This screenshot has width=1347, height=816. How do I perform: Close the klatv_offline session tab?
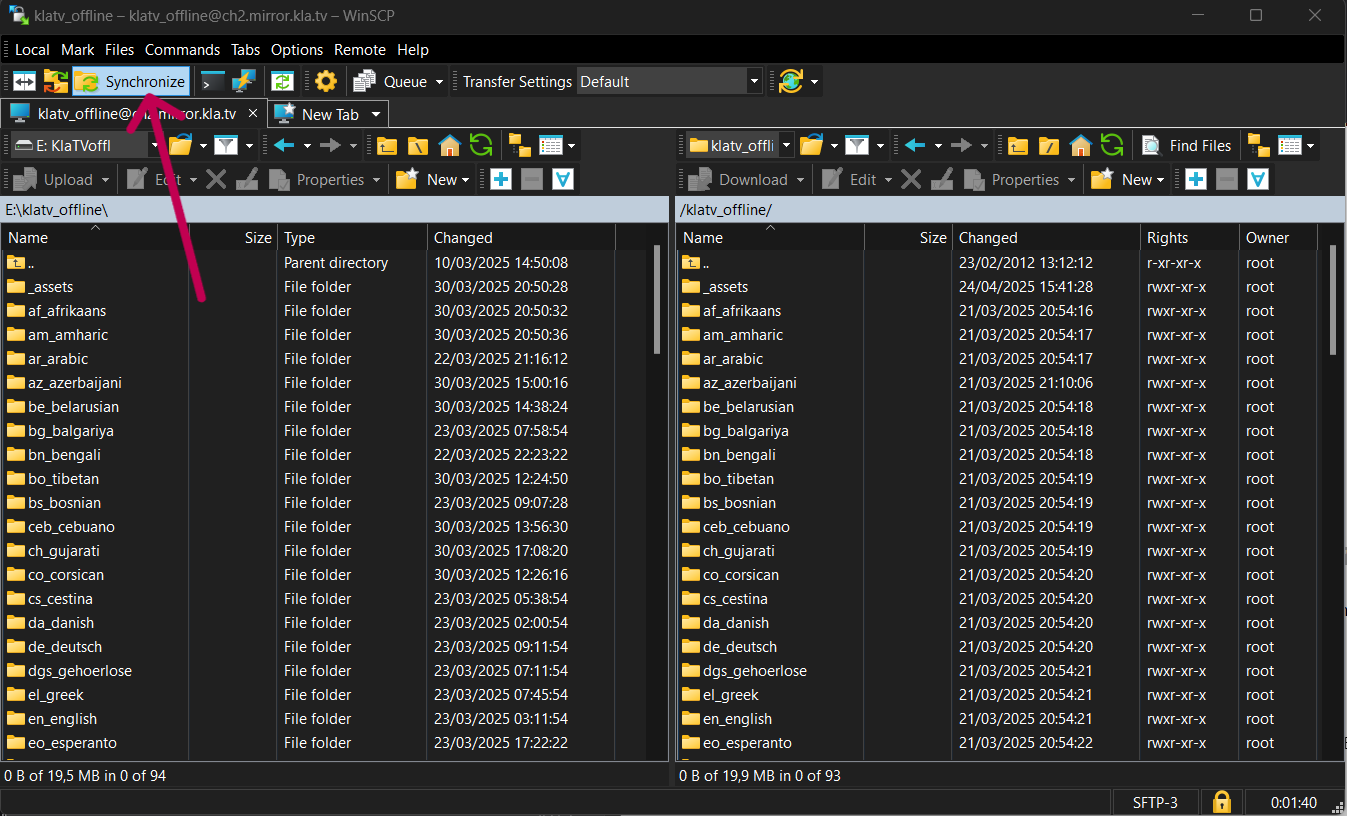pyautogui.click(x=253, y=114)
